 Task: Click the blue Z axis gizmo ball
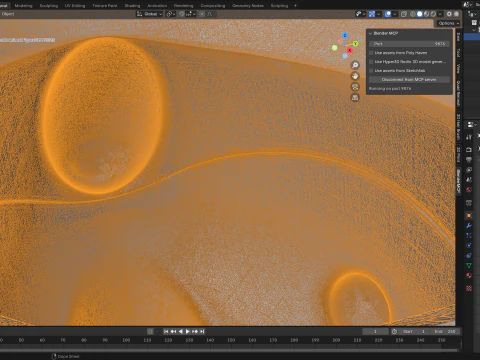(x=345, y=35)
